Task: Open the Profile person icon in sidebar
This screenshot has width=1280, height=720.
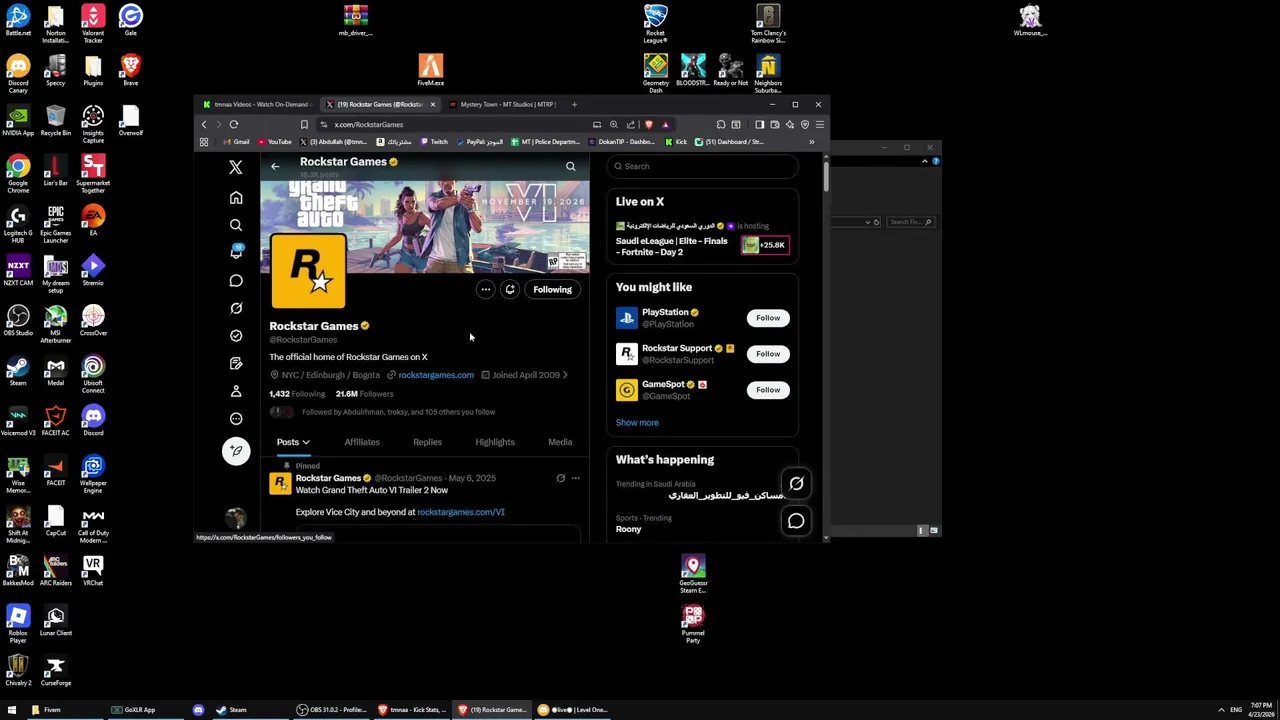Action: 236,391
